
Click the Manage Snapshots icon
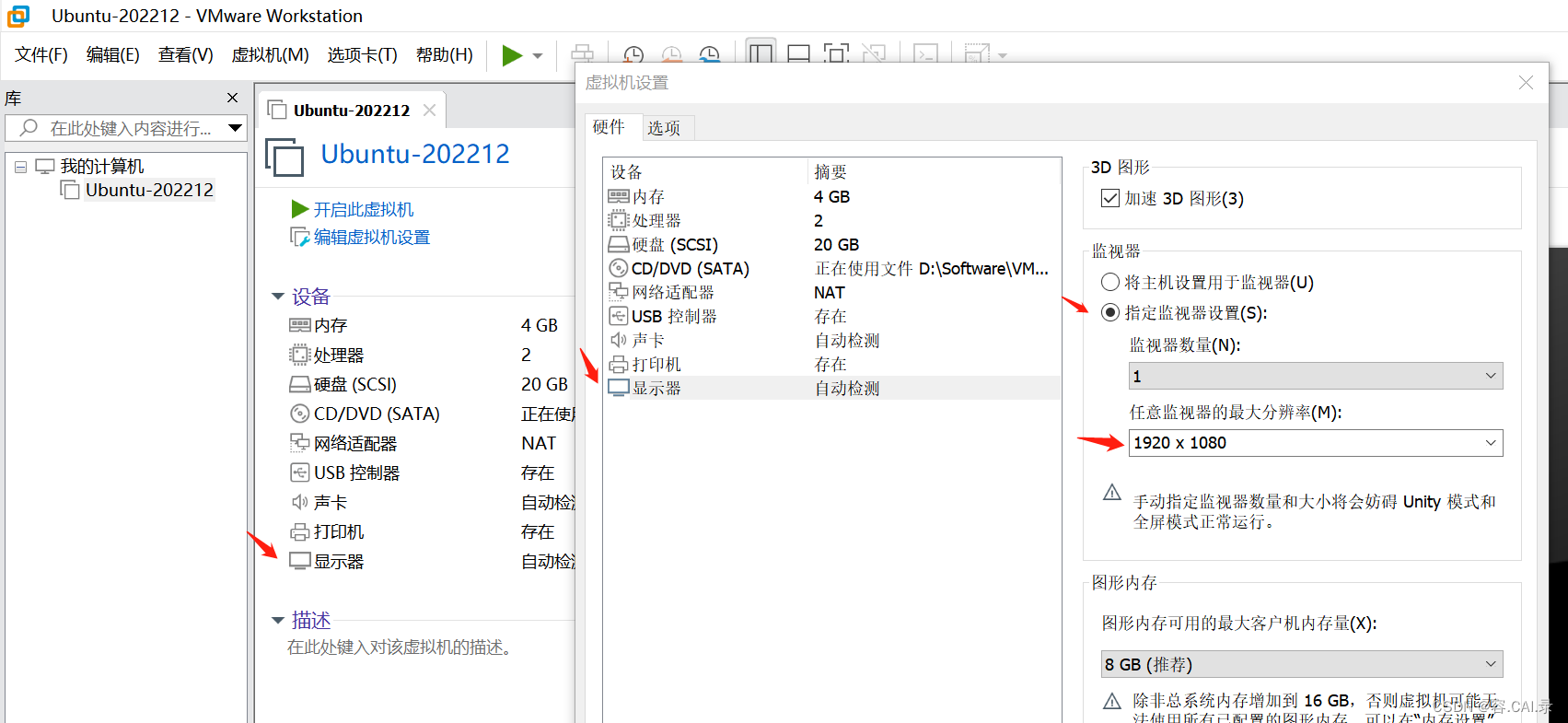point(710,55)
